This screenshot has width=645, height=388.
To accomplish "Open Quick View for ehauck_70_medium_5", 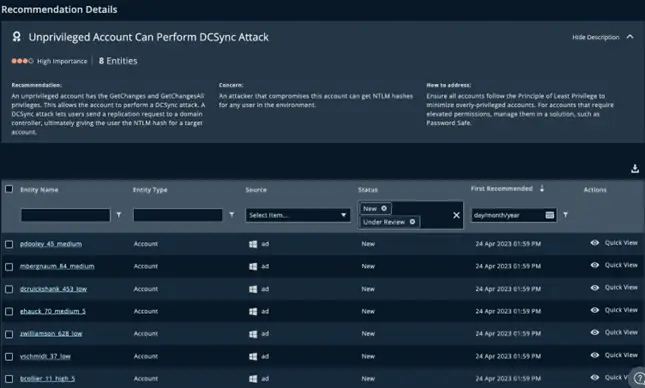I will [x=621, y=310].
